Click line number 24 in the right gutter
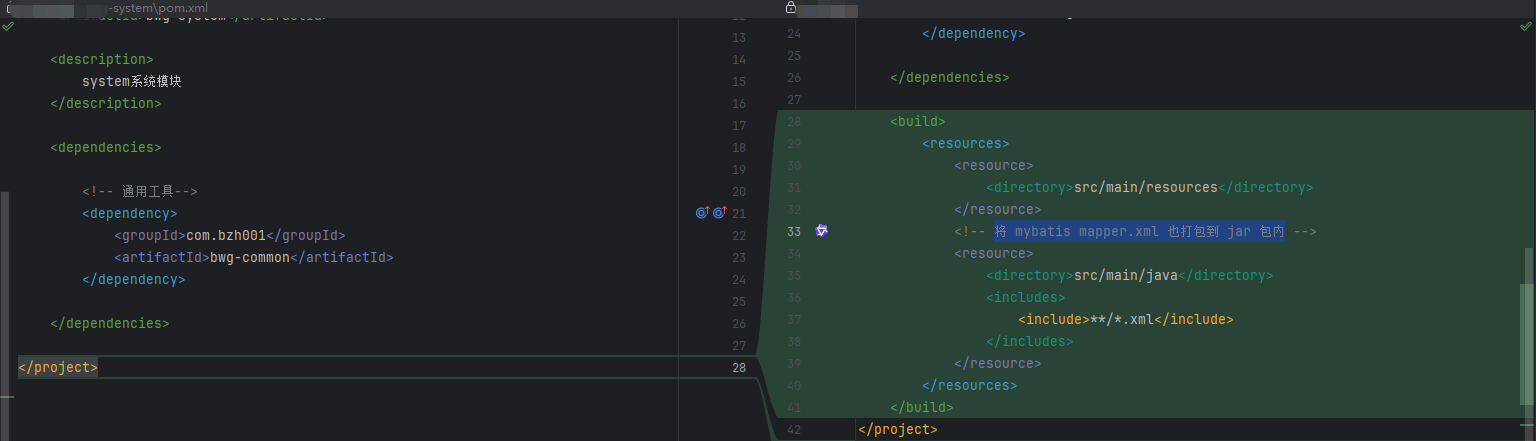 coord(794,33)
